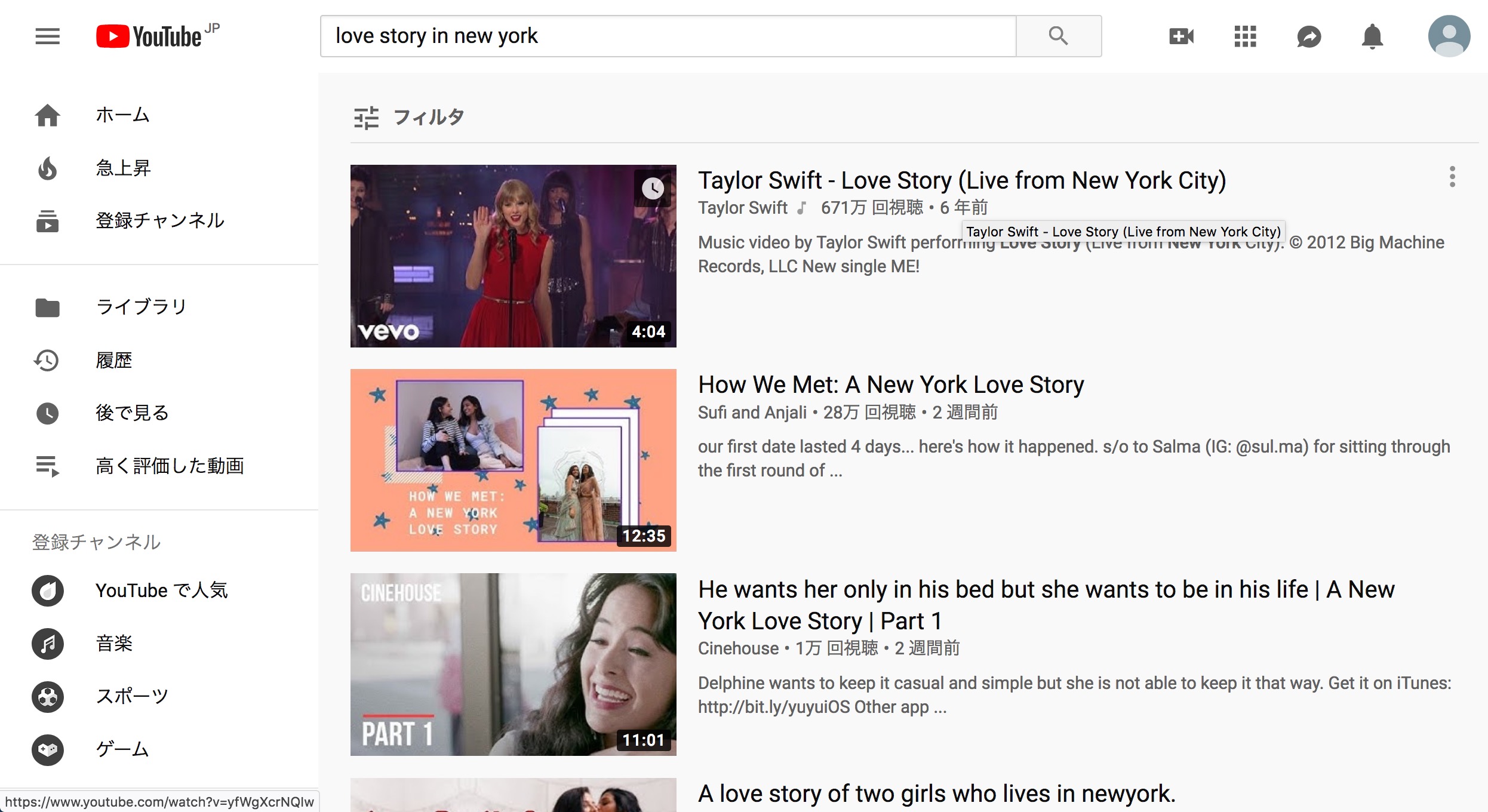This screenshot has width=1488, height=812.
Task: Click the music note channel icon
Action: click(x=48, y=644)
